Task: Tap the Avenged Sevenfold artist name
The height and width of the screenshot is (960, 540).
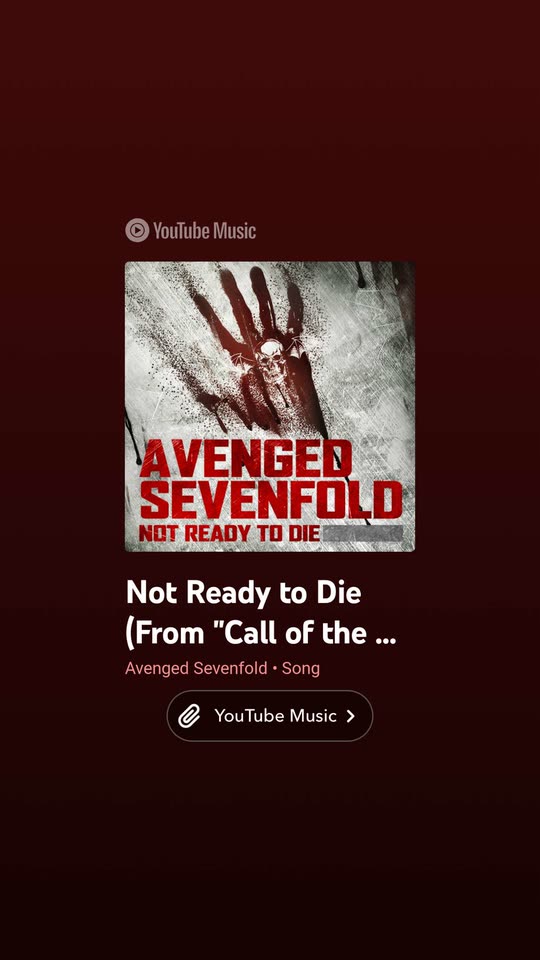Action: [196, 668]
